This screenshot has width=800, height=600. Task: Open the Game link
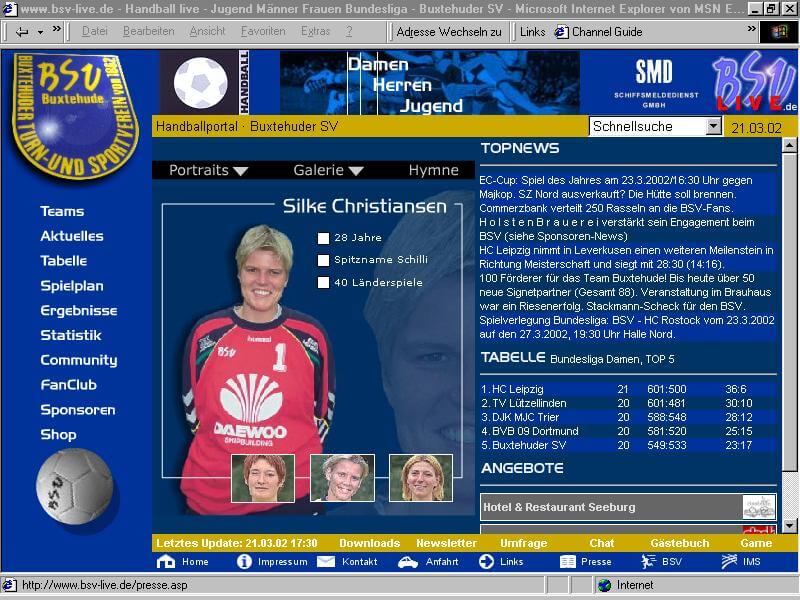point(756,543)
